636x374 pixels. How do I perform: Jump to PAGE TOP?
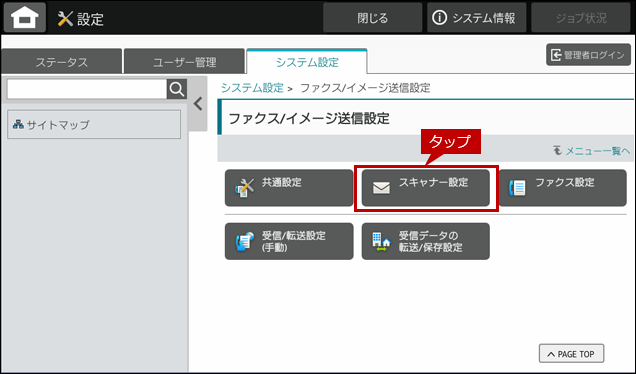tap(571, 354)
